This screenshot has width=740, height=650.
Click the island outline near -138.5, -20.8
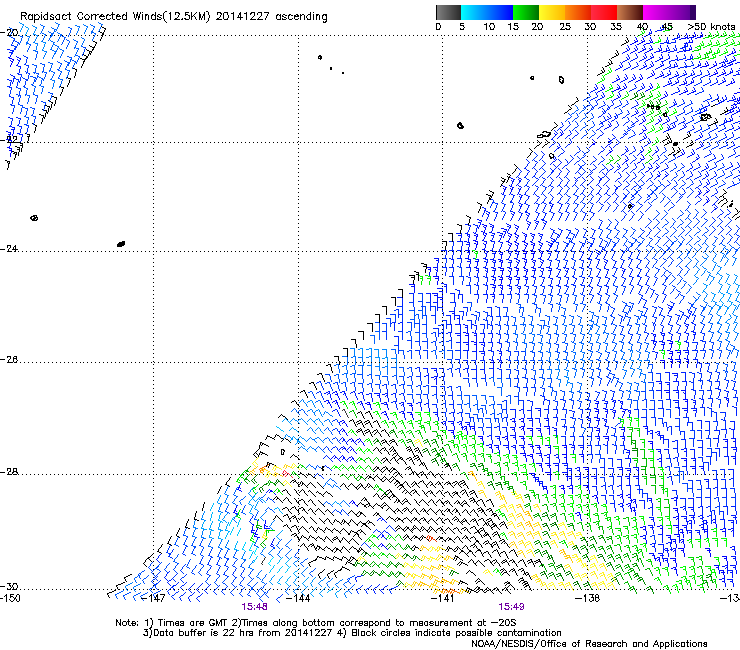pyautogui.click(x=561, y=80)
